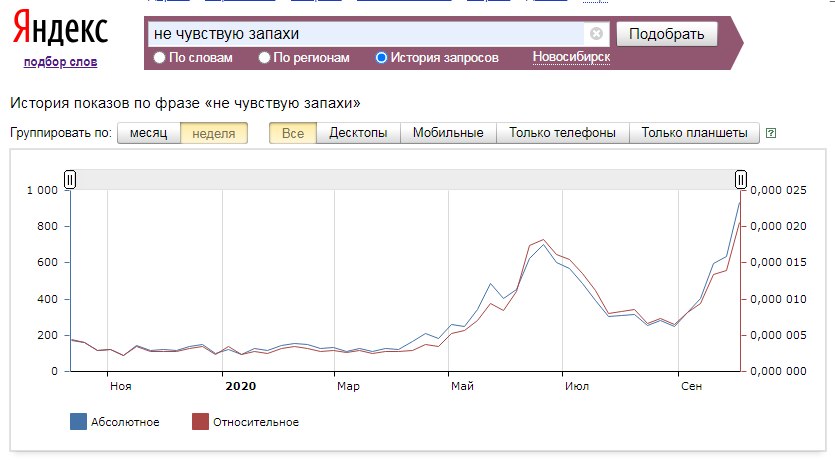Open the подбор слов link

pyautogui.click(x=60, y=62)
